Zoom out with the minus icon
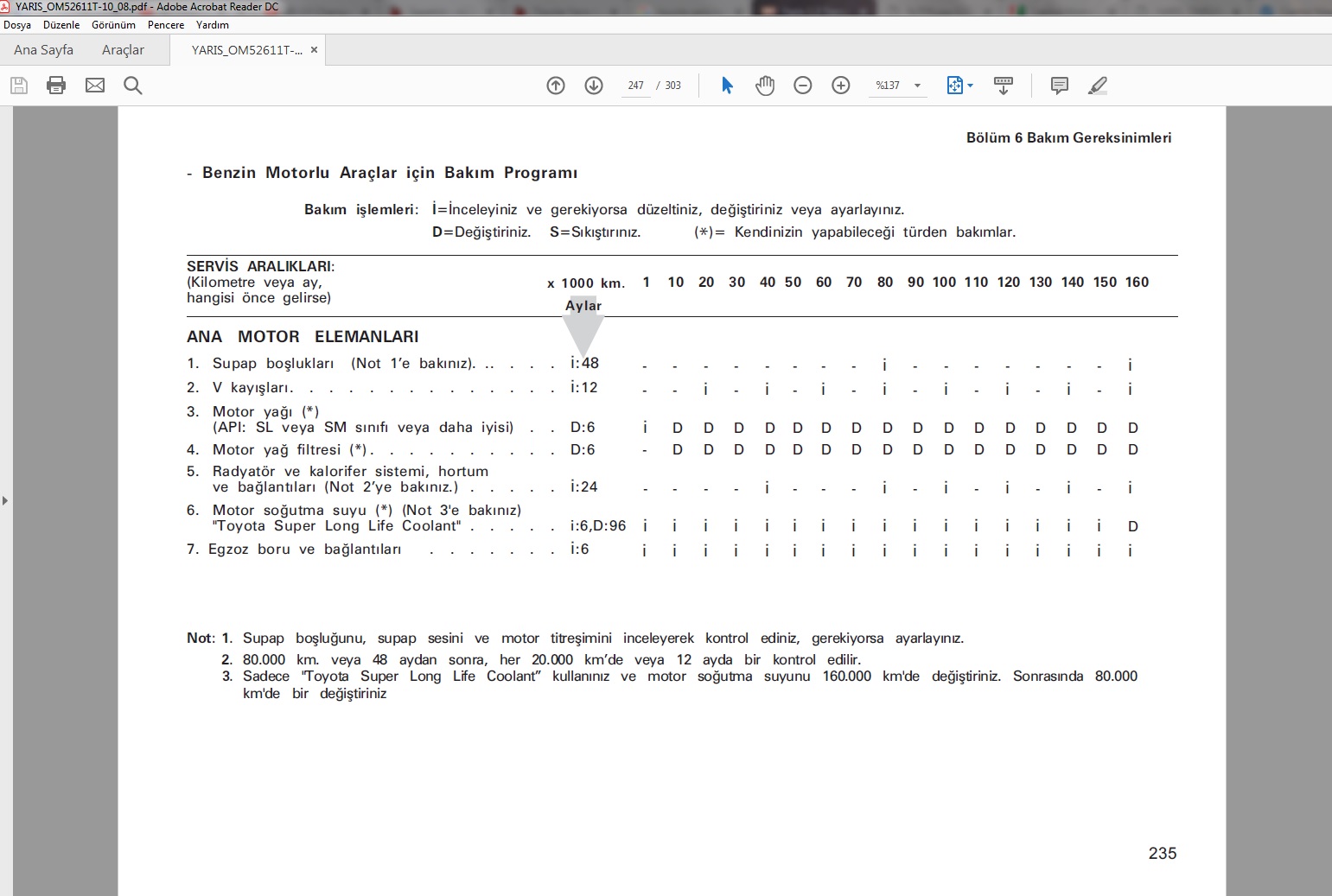 click(803, 86)
